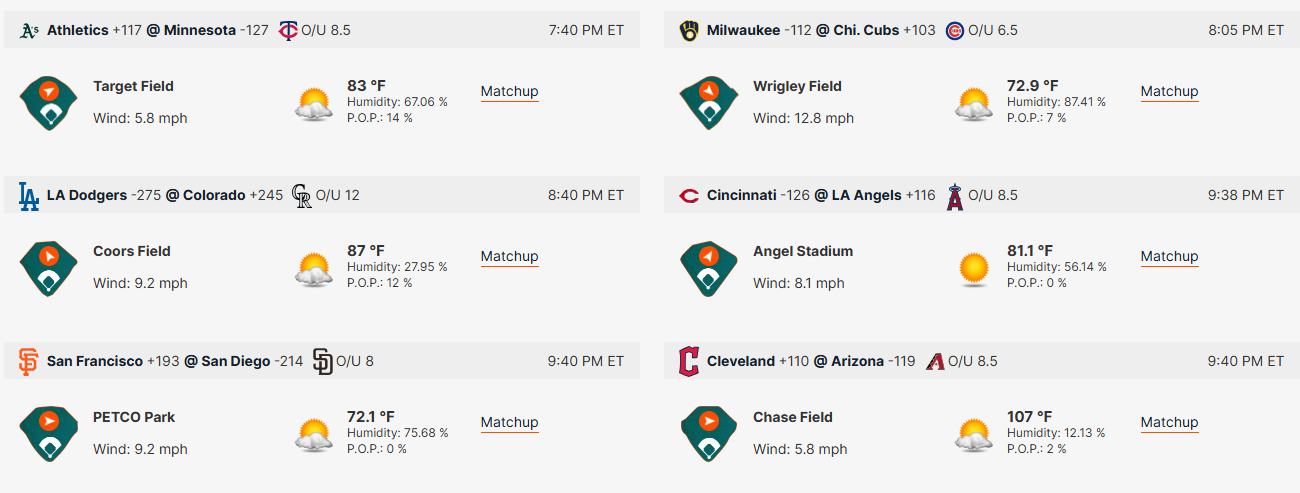The image size is (1300, 493).
Task: Open the Matchup link for Wrigley Field
Action: click(1169, 92)
